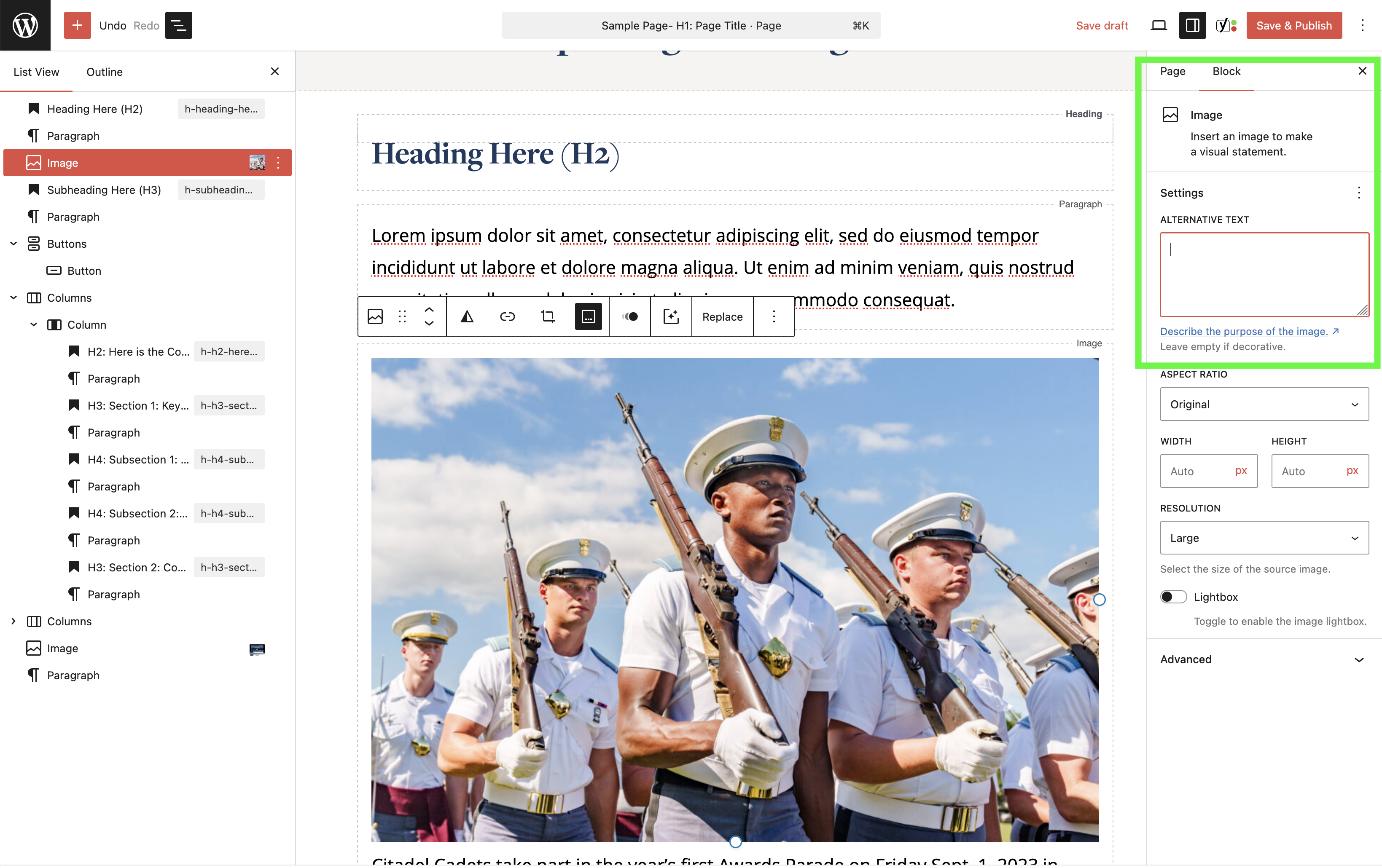Screen dimensions: 1382x868
Task: Click the Image block type icon in toolbar
Action: pyautogui.click(x=375, y=316)
